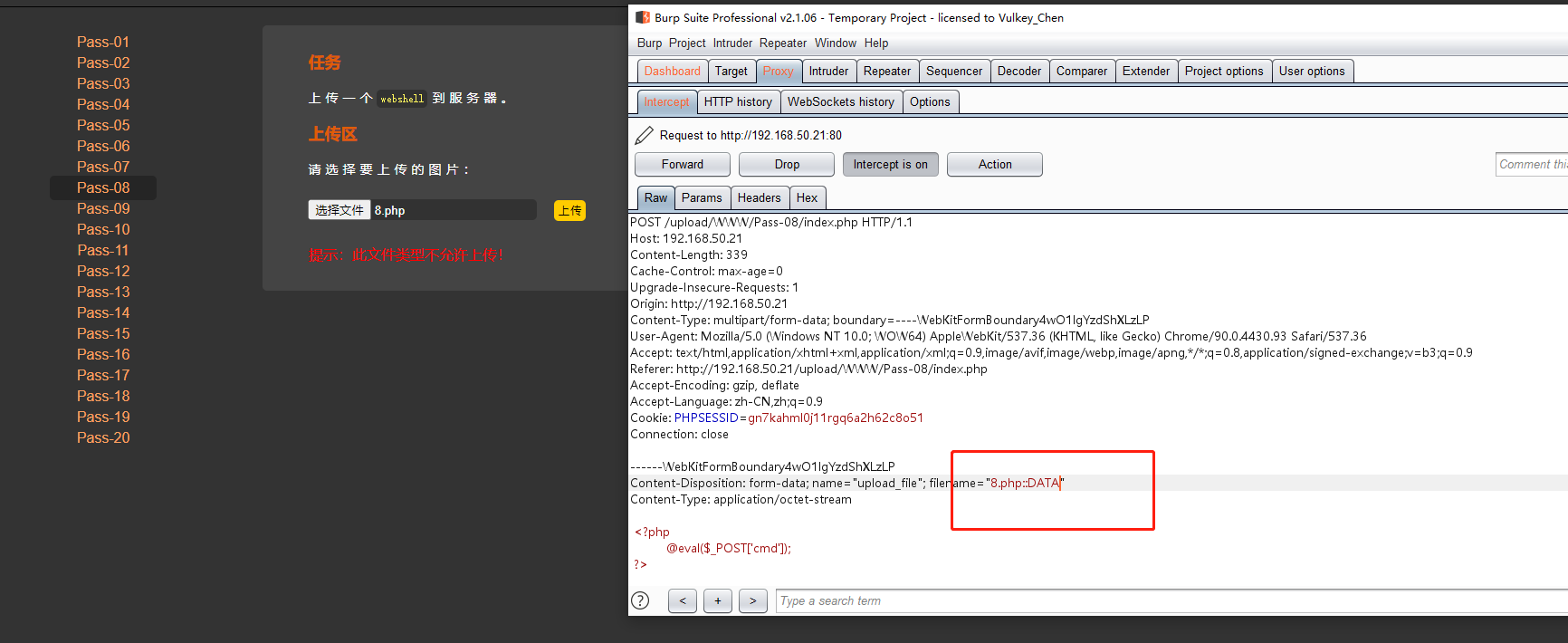Open the WebSockets history sub-tab
The height and width of the screenshot is (643, 1568).
click(841, 101)
